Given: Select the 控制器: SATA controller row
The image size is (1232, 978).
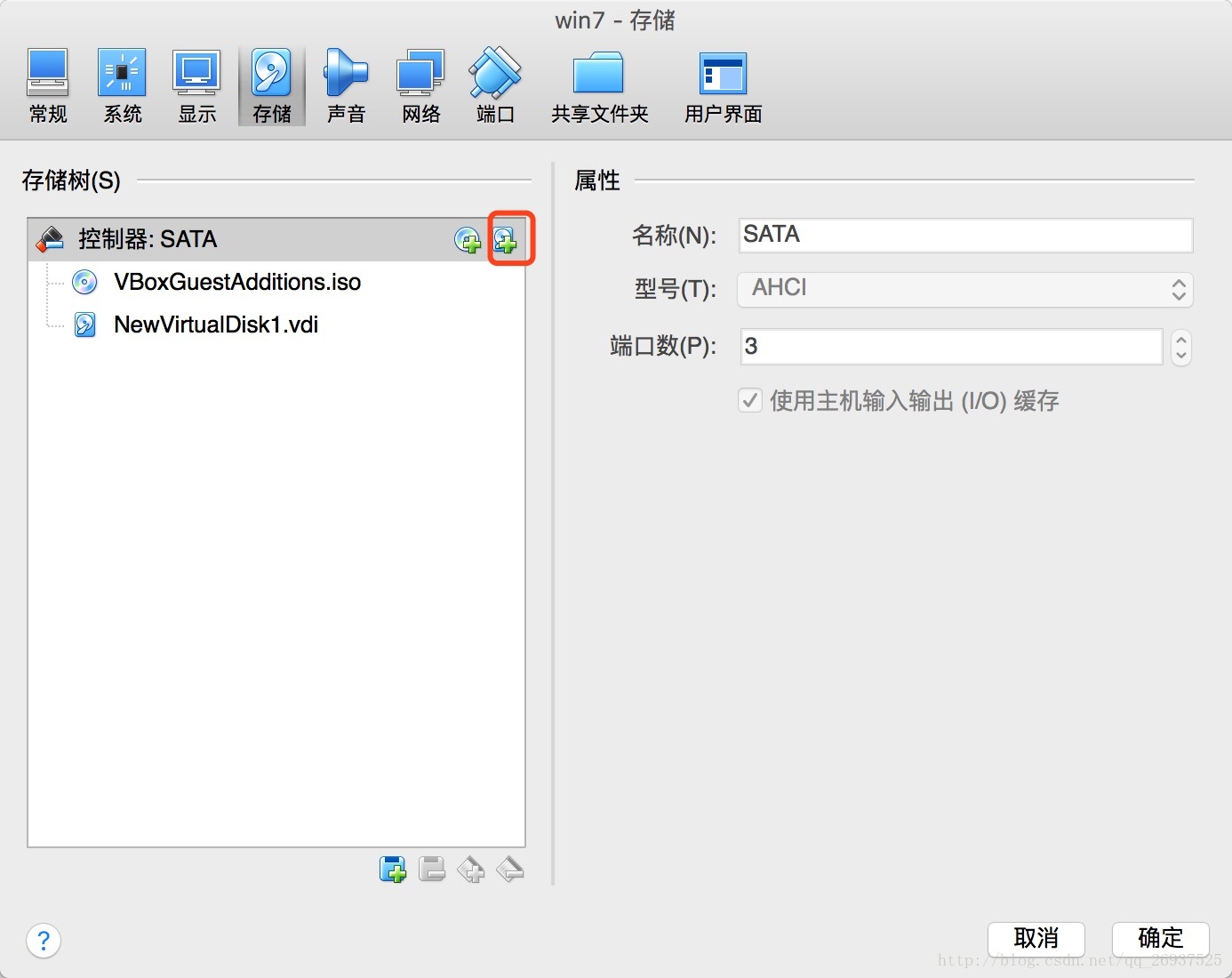Looking at the screenshot, I should 276,239.
